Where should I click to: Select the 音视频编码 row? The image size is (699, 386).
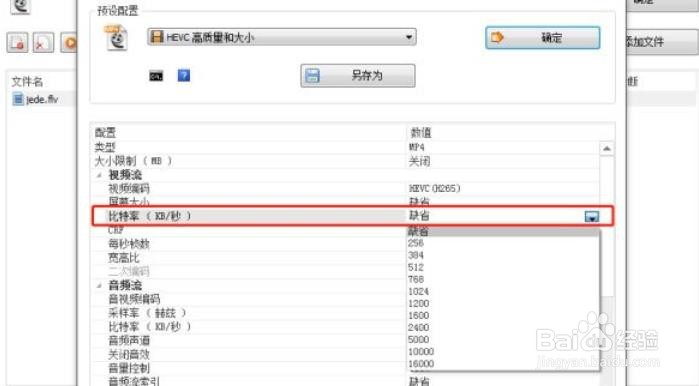click(134, 299)
